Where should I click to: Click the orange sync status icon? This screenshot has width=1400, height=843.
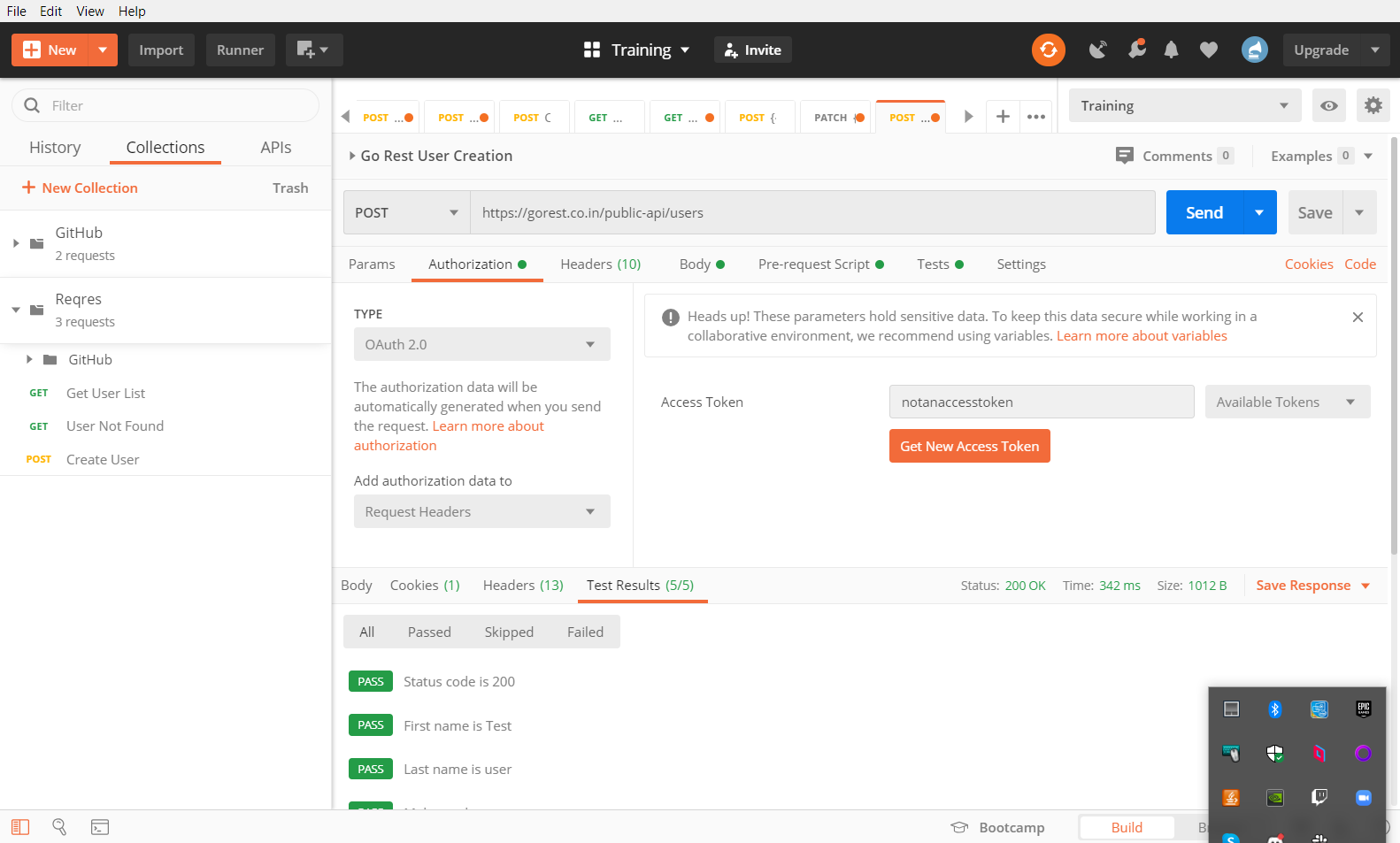(x=1049, y=50)
